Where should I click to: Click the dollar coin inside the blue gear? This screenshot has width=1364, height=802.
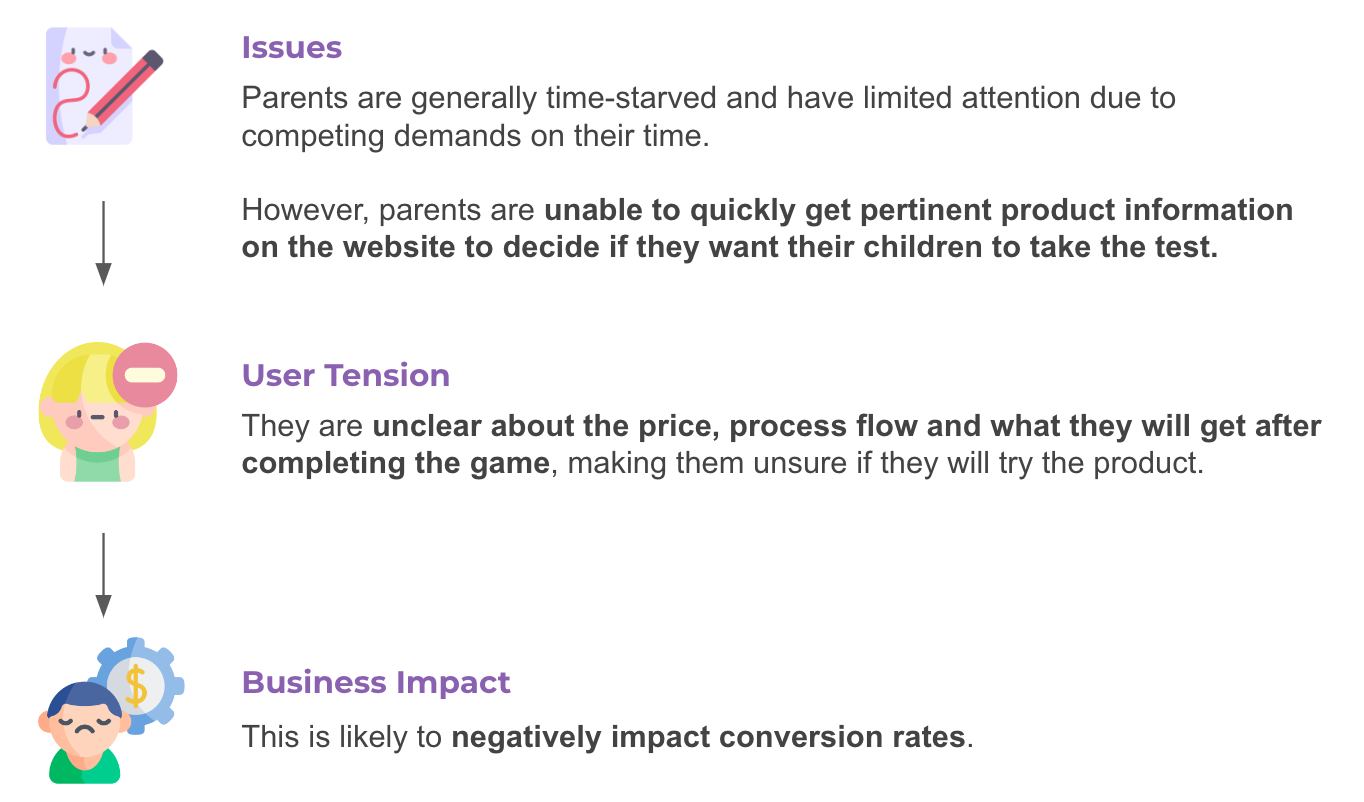coord(137,684)
